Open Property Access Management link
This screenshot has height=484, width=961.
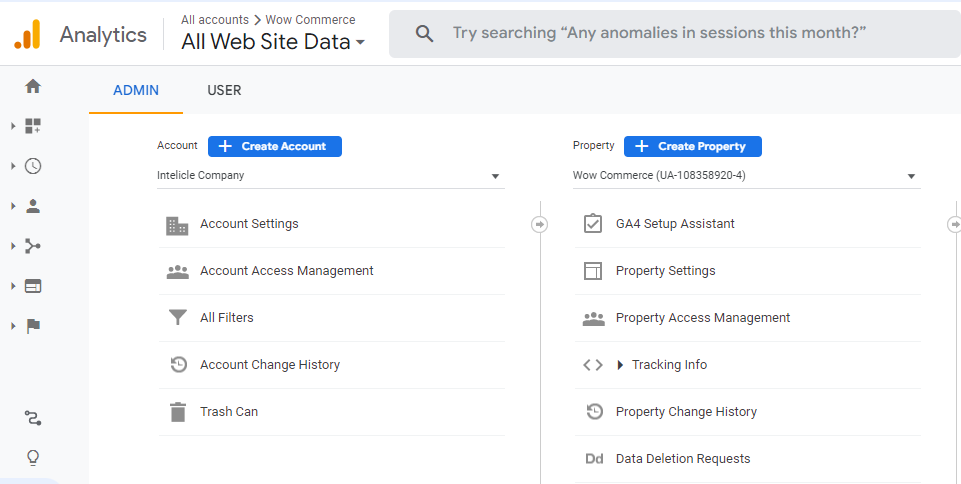tap(703, 318)
